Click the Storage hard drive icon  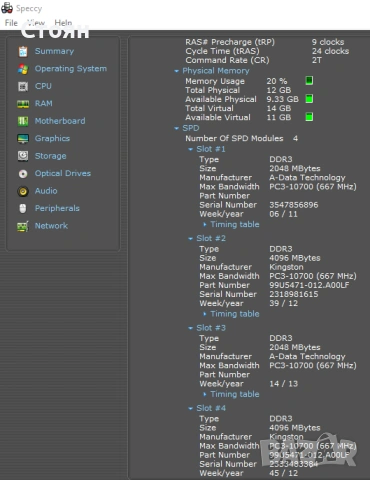pyautogui.click(x=23, y=156)
